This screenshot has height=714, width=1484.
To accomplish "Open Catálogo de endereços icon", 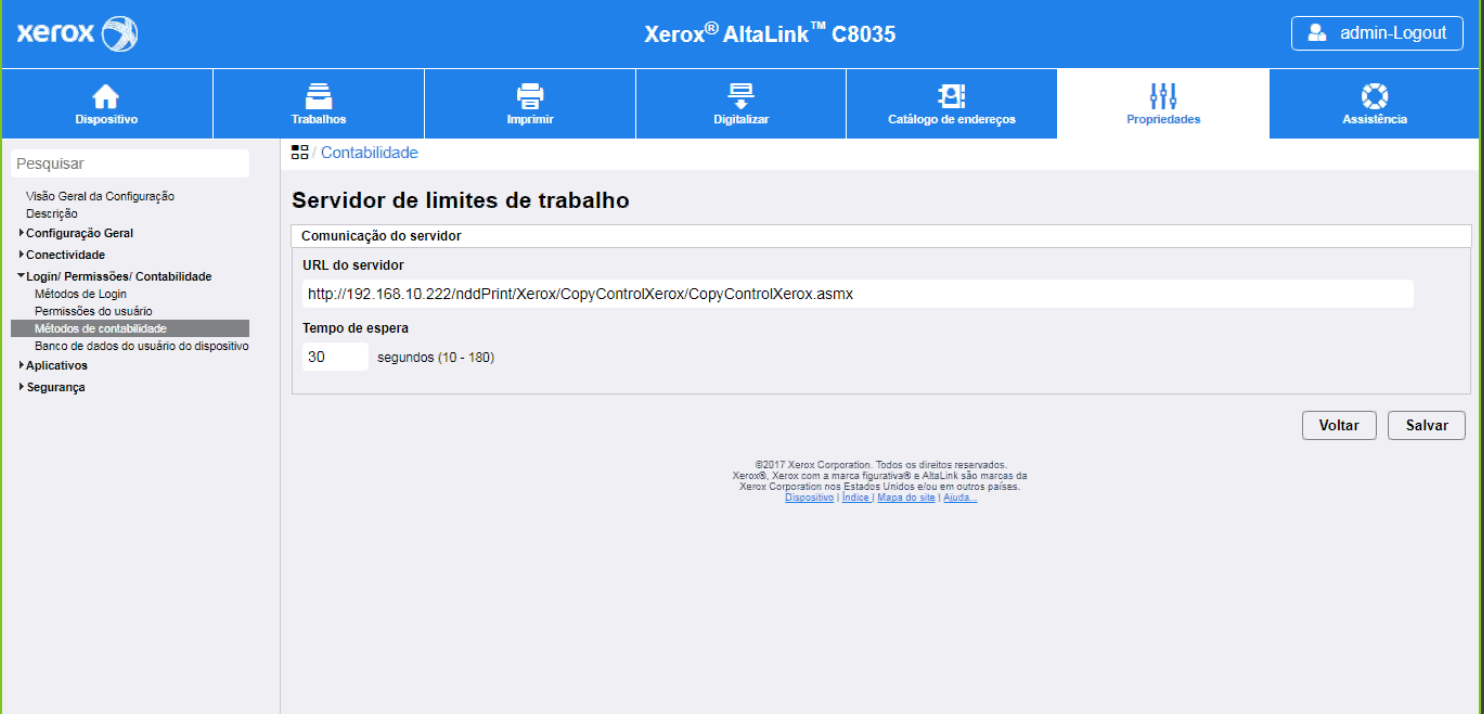I will [951, 96].
